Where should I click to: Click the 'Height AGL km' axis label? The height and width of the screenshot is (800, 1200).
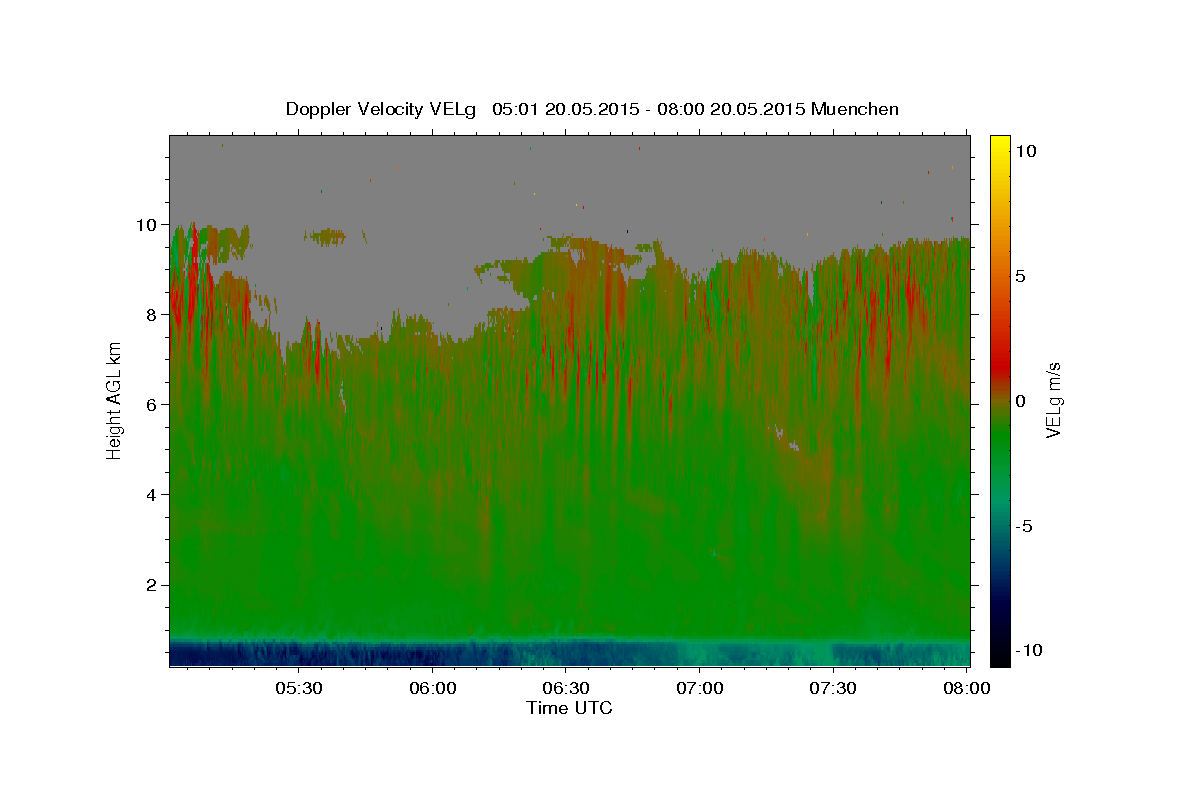[114, 401]
